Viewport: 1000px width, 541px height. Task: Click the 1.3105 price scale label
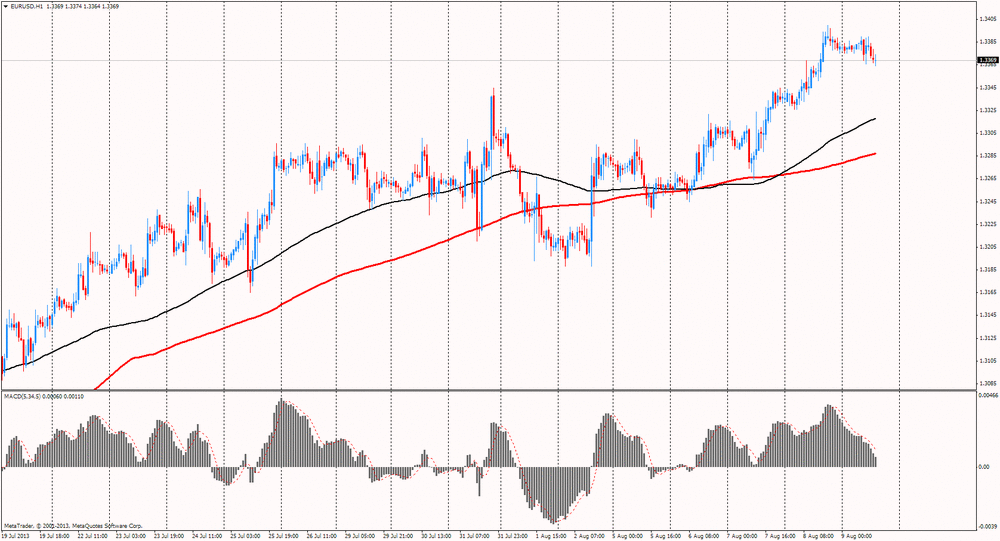987,361
